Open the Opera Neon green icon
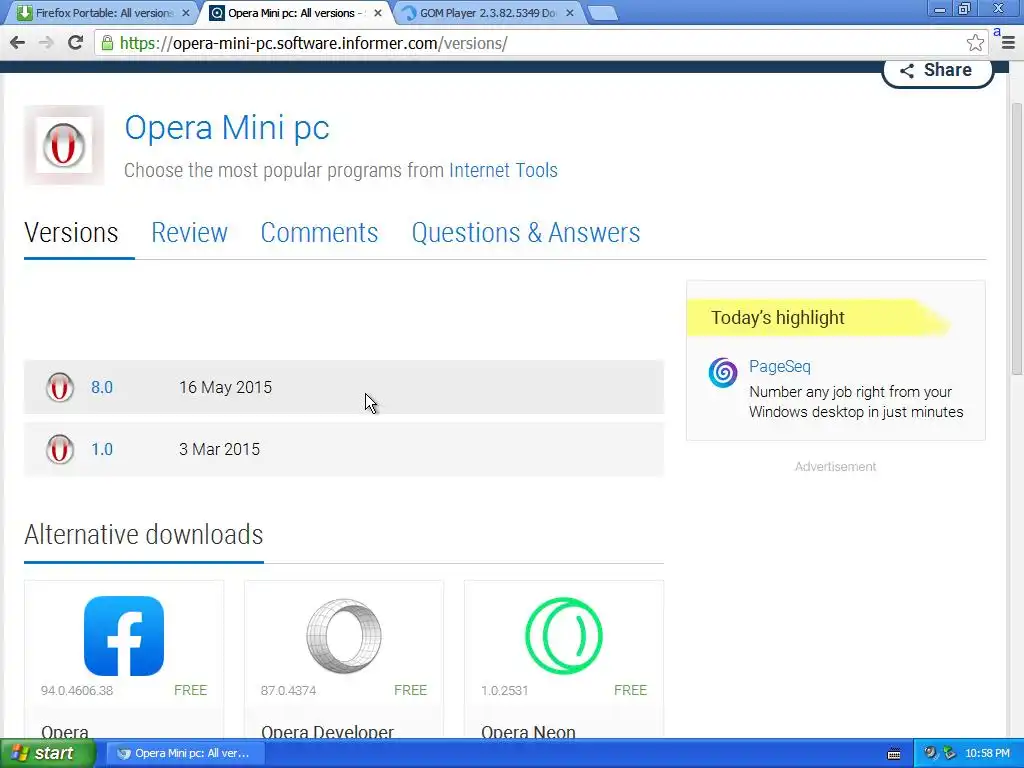The height and width of the screenshot is (768, 1024). click(x=564, y=635)
